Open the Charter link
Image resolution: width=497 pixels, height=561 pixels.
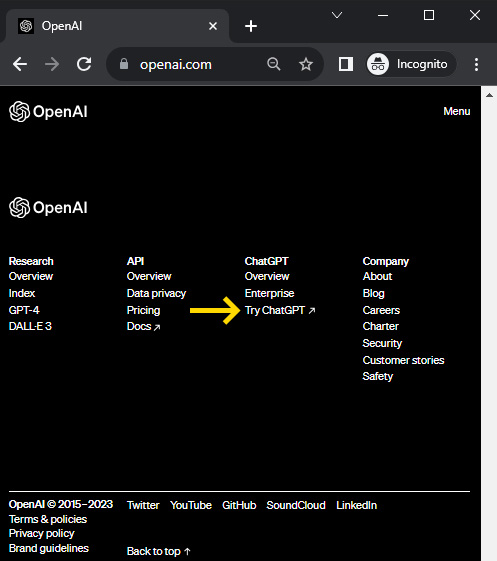pyautogui.click(x=380, y=326)
